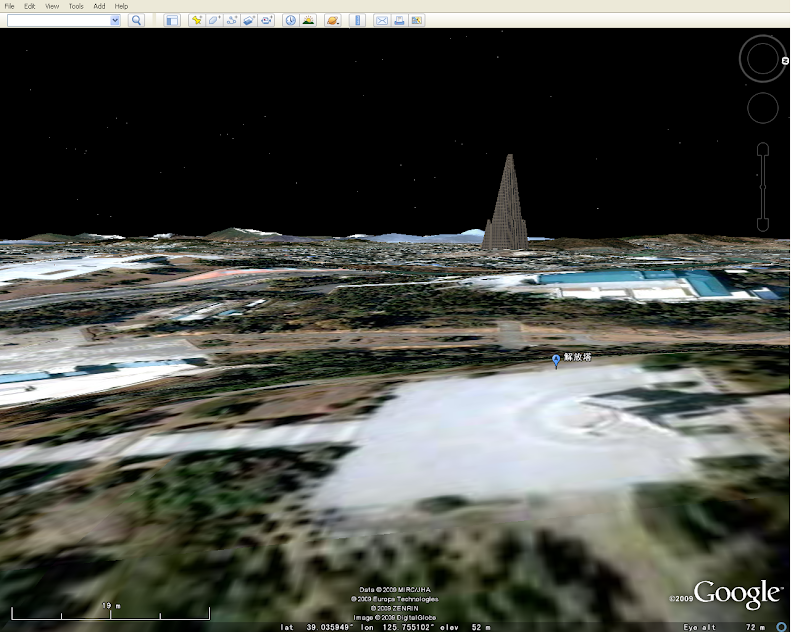Expand the search history dropdown arrow
The width and height of the screenshot is (800, 632).
pos(115,20)
